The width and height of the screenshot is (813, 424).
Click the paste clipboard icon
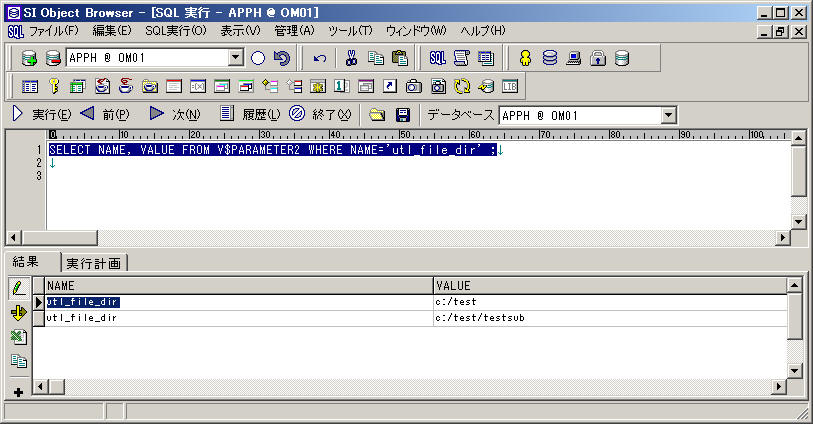tap(400, 58)
